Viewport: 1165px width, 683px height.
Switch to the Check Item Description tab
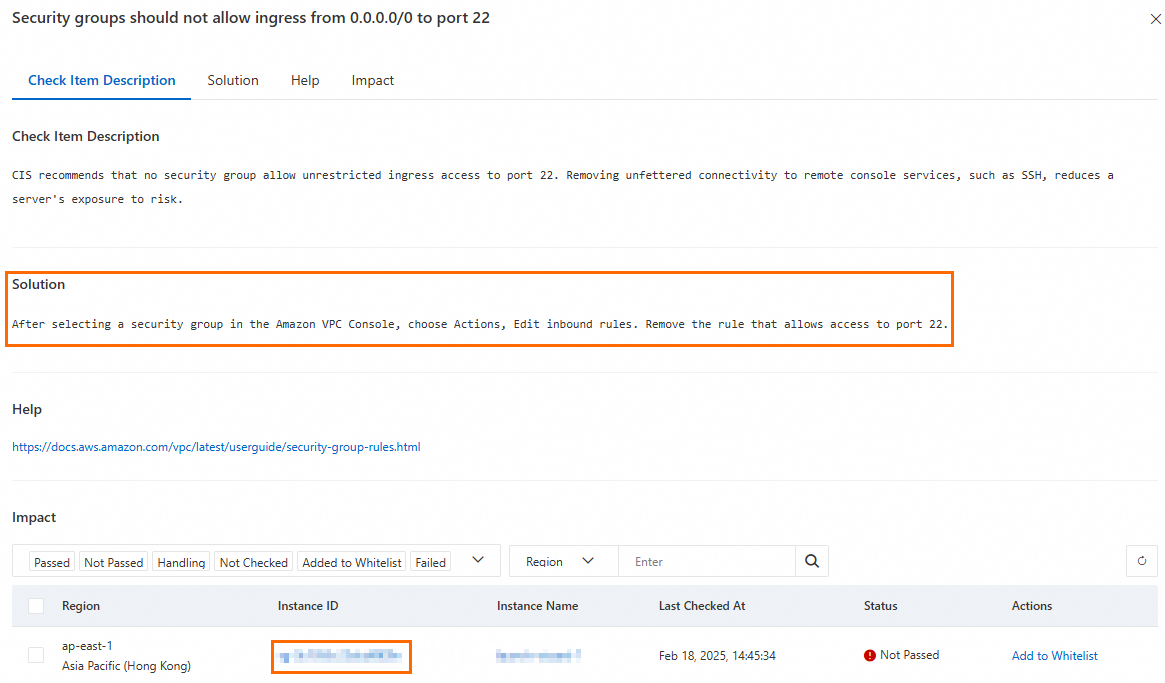102,80
